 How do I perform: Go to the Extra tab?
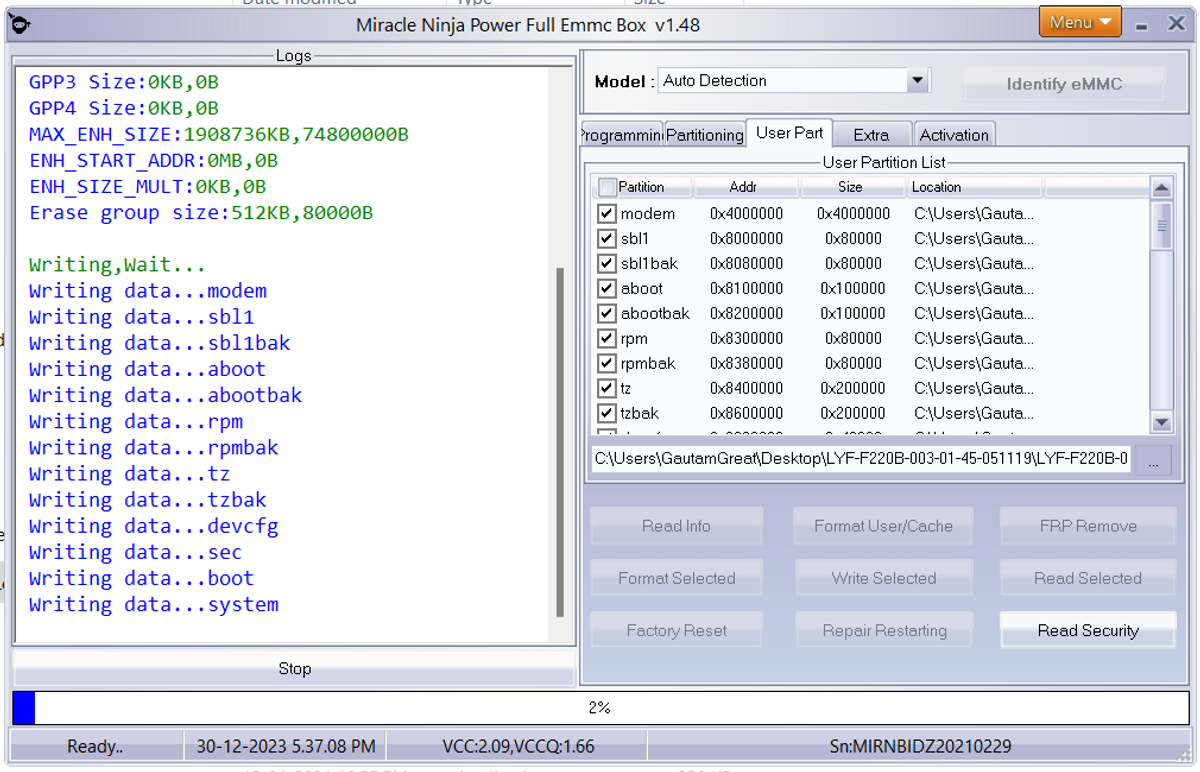[x=871, y=135]
